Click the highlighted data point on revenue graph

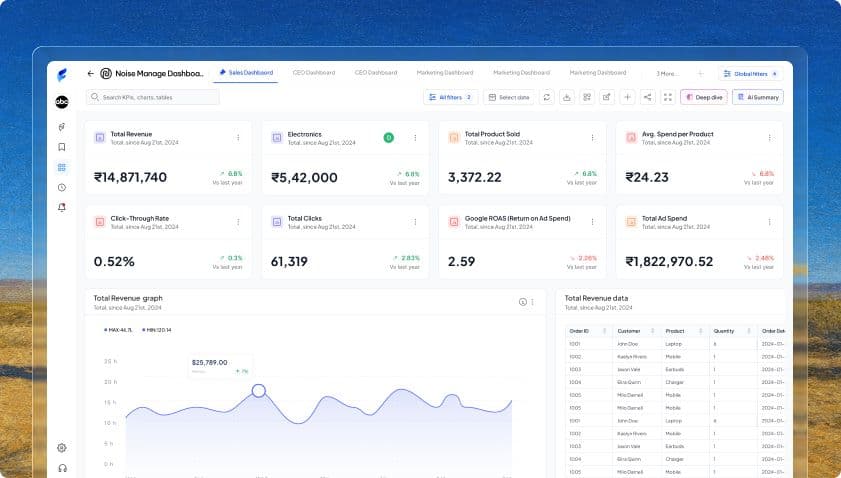tap(259, 391)
